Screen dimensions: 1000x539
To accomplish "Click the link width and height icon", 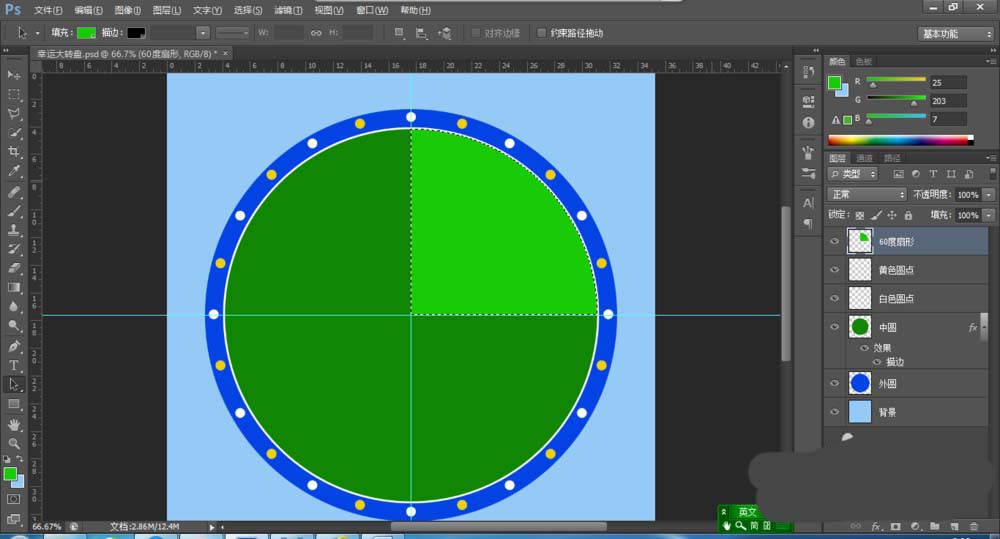I will point(316,33).
